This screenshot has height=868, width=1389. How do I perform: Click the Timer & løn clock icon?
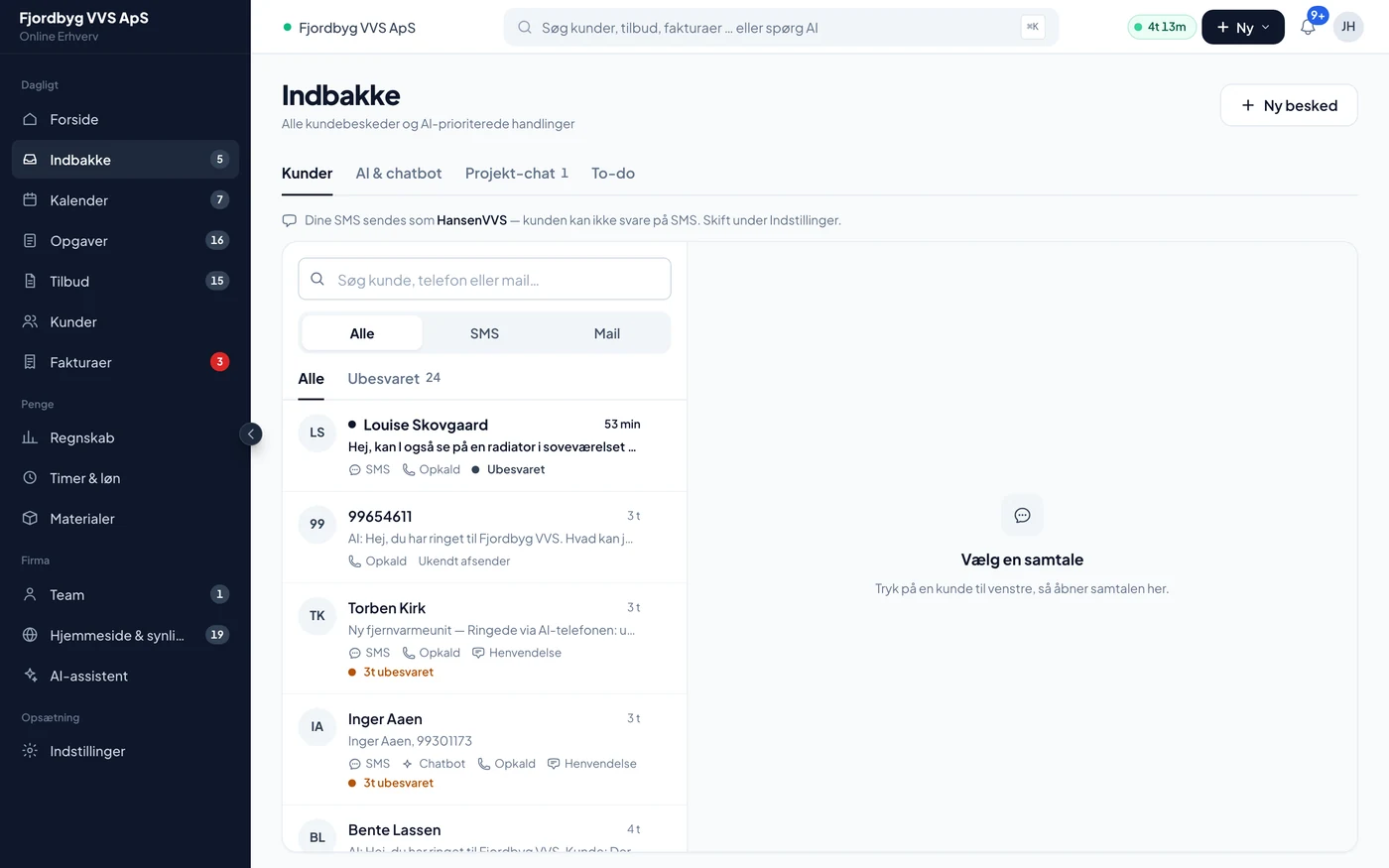[30, 478]
